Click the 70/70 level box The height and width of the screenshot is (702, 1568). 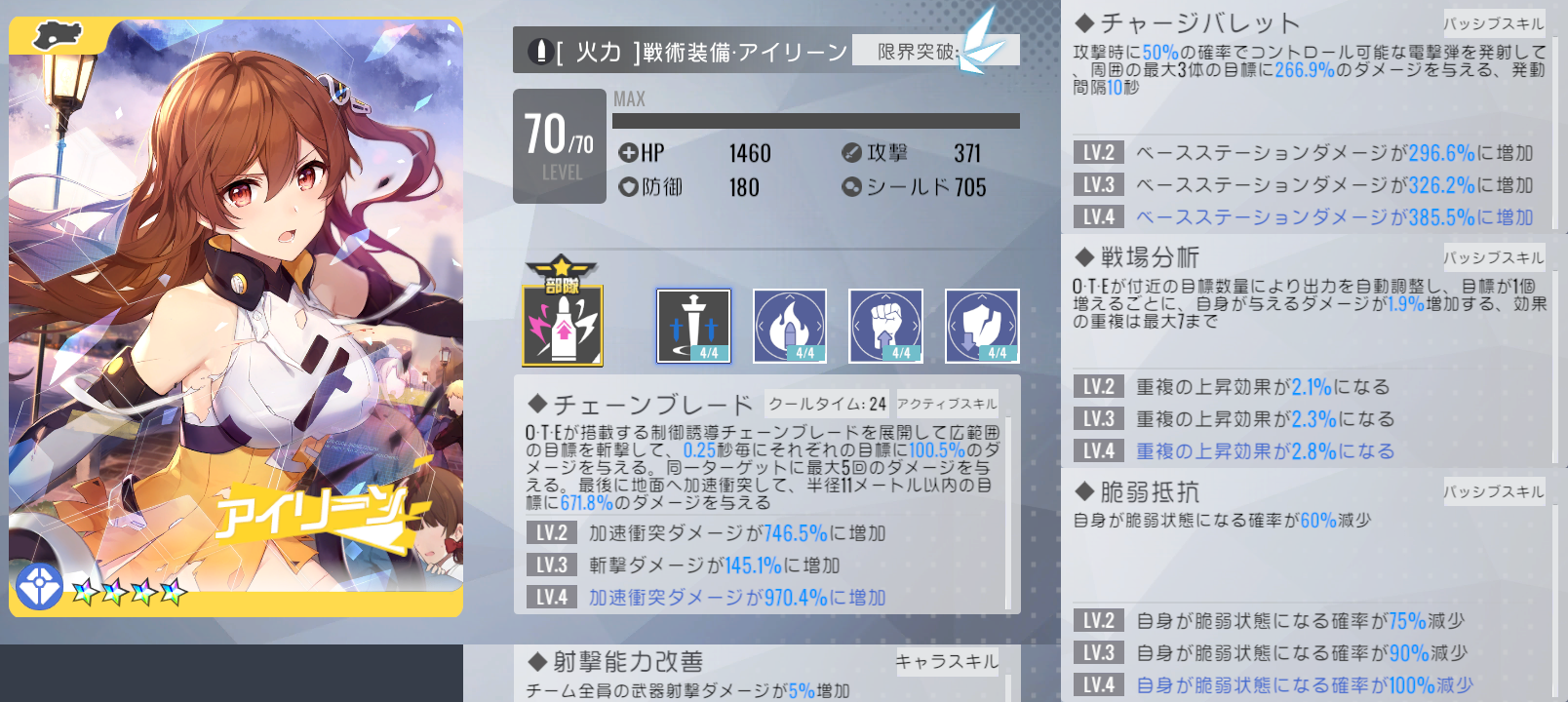pos(560,146)
